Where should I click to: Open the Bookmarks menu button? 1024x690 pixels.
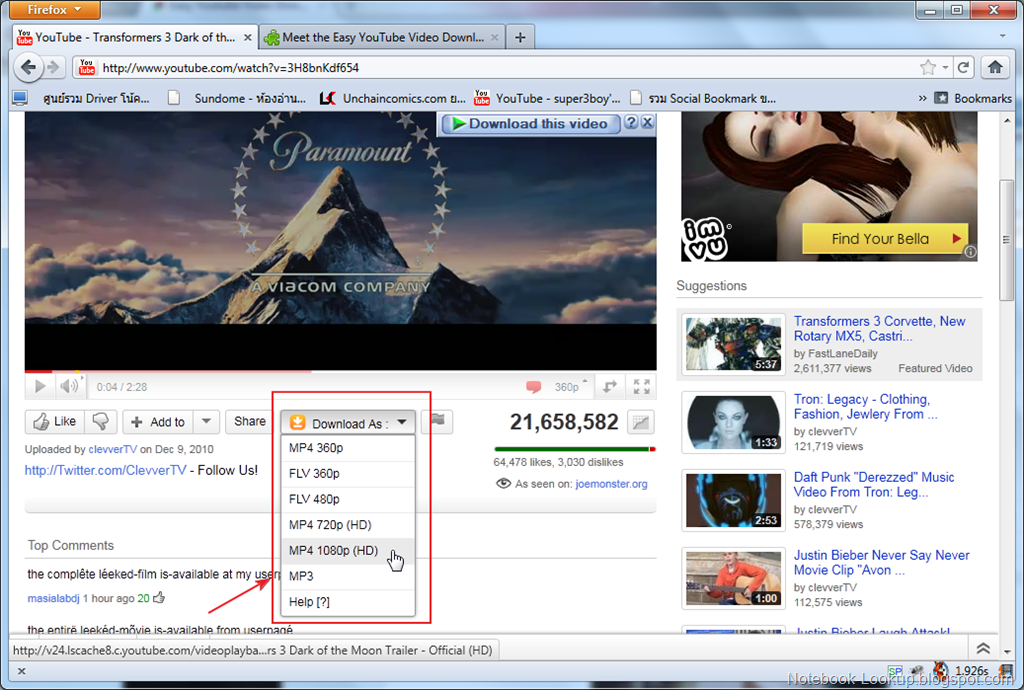click(973, 98)
